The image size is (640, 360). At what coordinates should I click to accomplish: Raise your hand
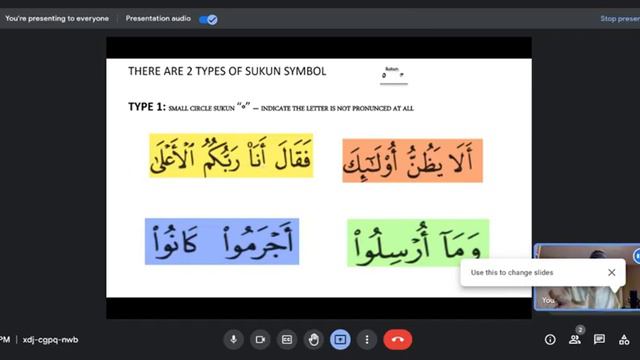pyautogui.click(x=313, y=340)
